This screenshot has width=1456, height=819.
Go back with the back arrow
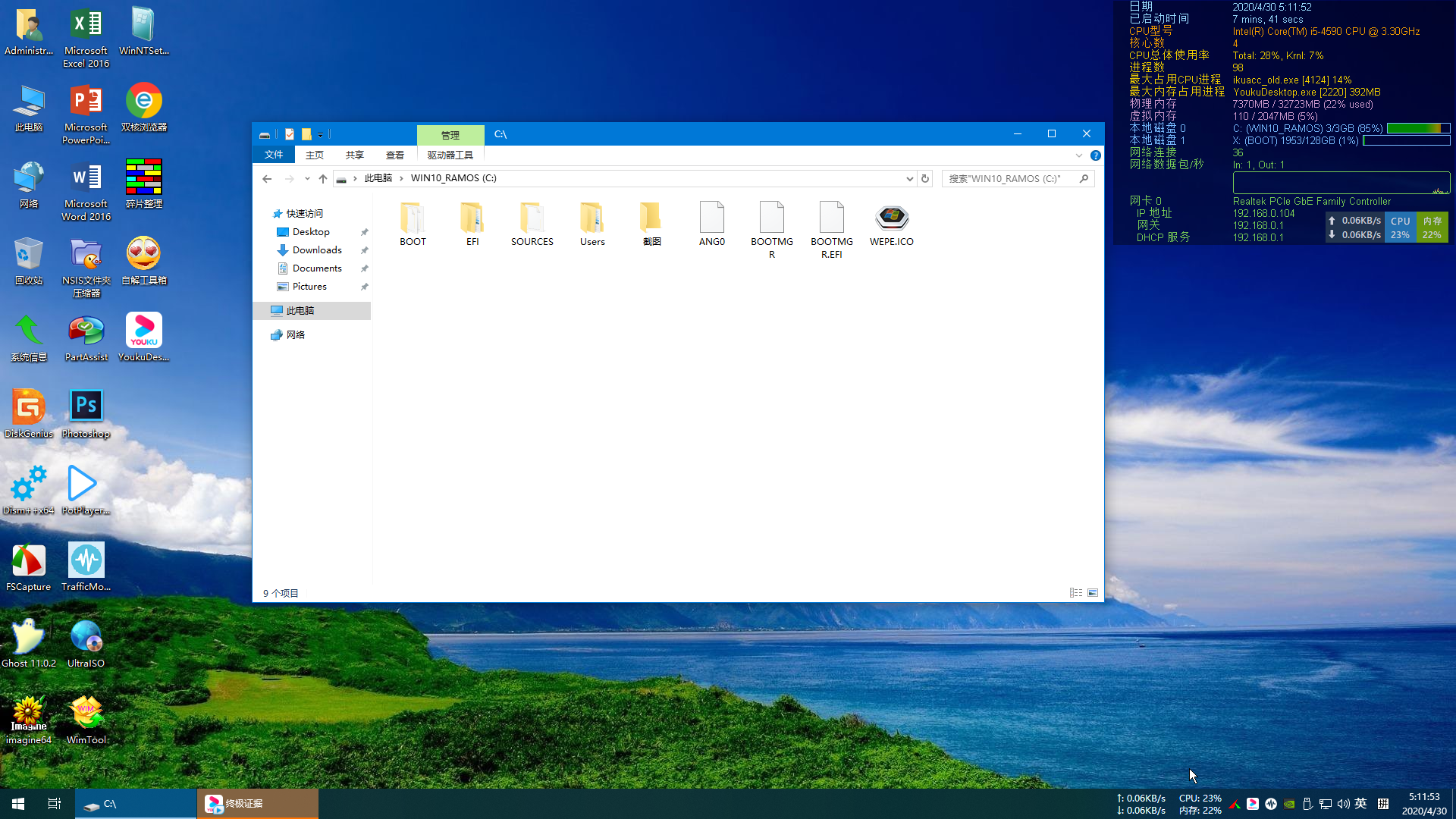267,178
